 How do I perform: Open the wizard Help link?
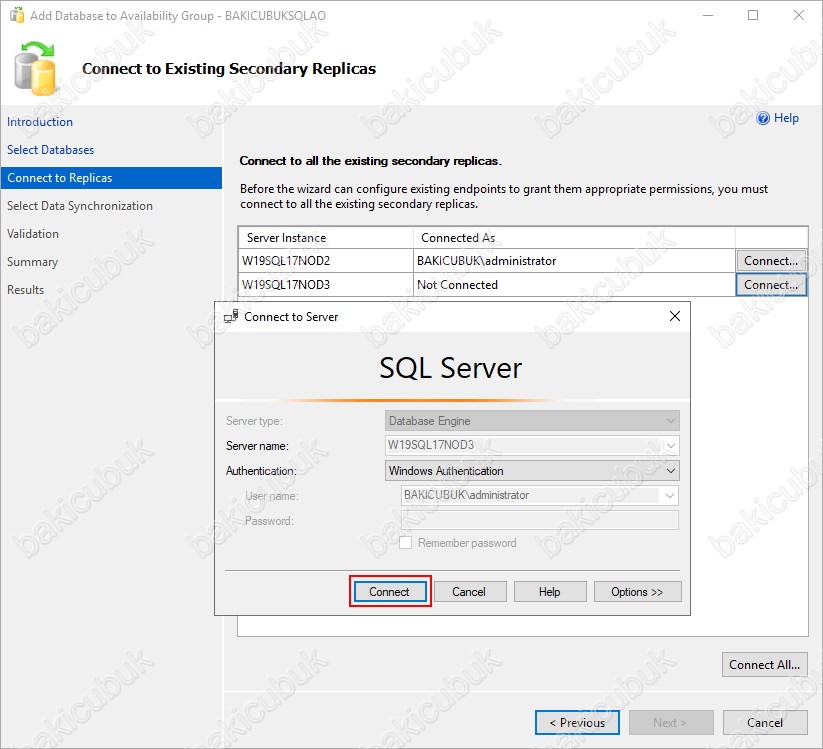coord(786,118)
